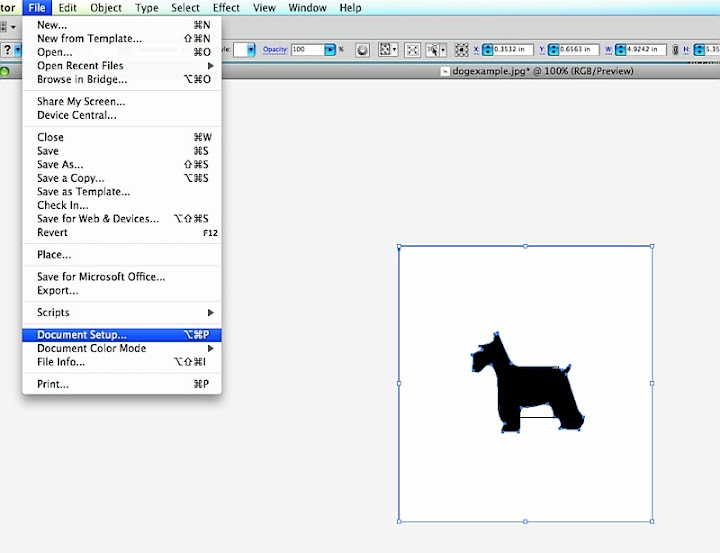Expand the Style swatch dropdown
Image resolution: width=720 pixels, height=553 pixels.
coord(251,49)
